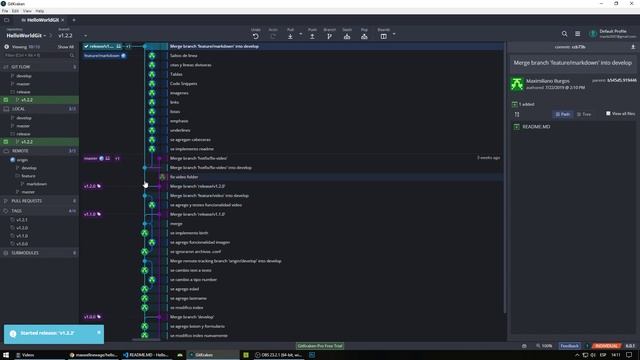640x360 pixels.
Task: Select master under LOCAL
Action: 23,126
